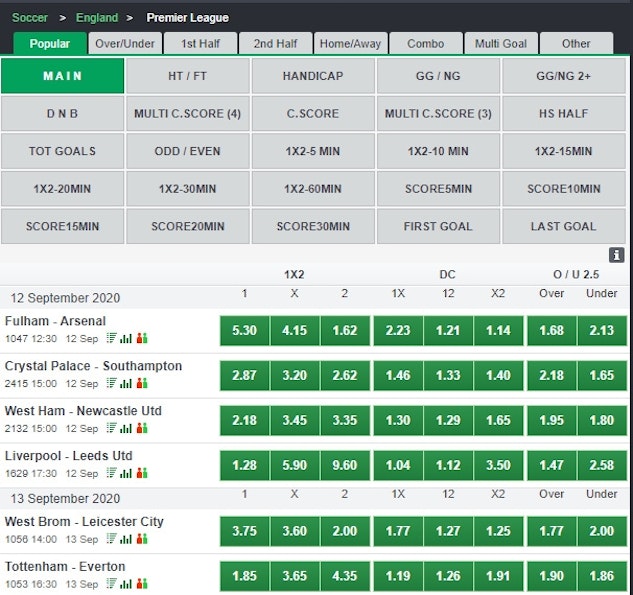Open the Multi Goal tab
The height and width of the screenshot is (595, 633).
click(501, 43)
